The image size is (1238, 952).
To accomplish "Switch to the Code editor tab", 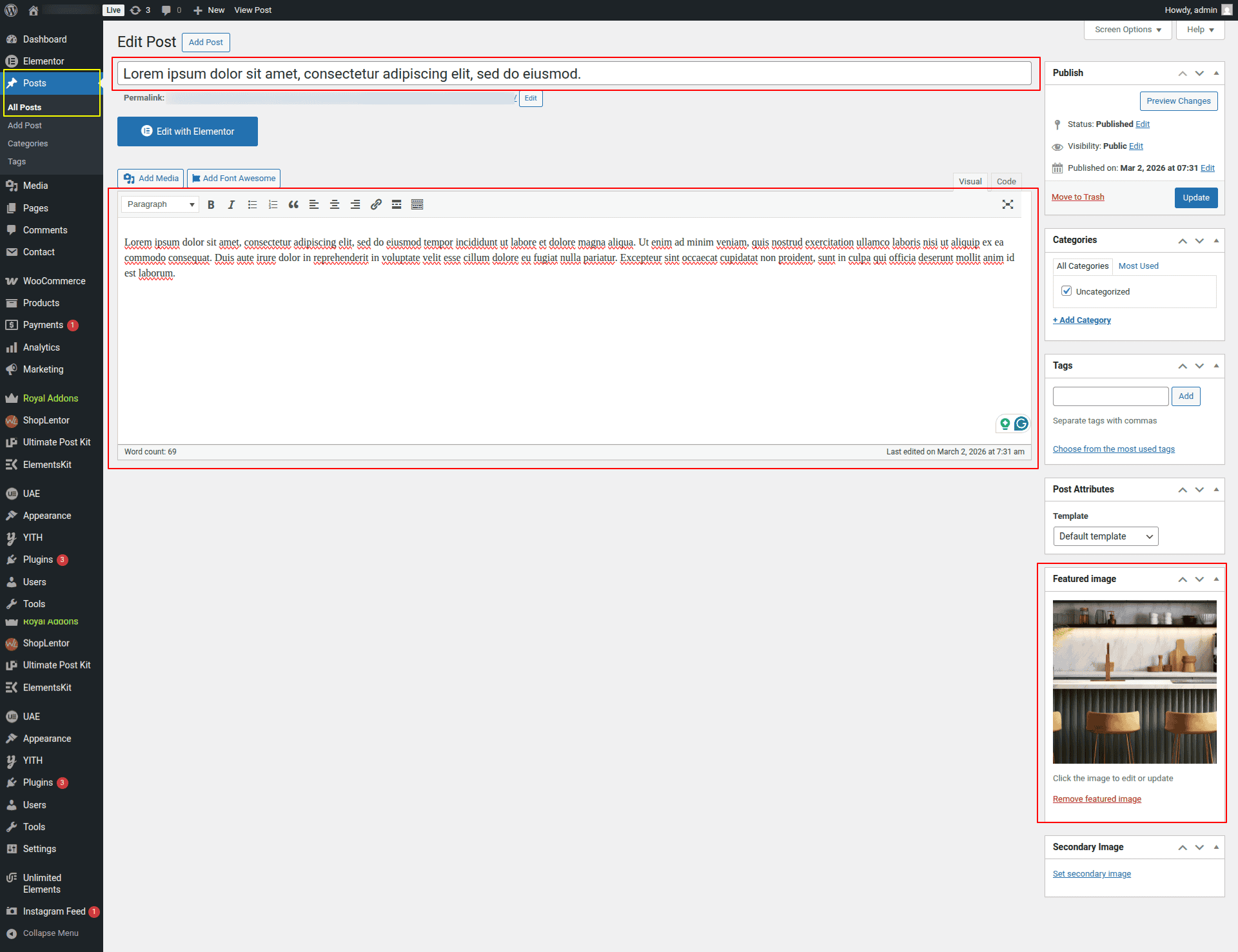I will point(1006,181).
